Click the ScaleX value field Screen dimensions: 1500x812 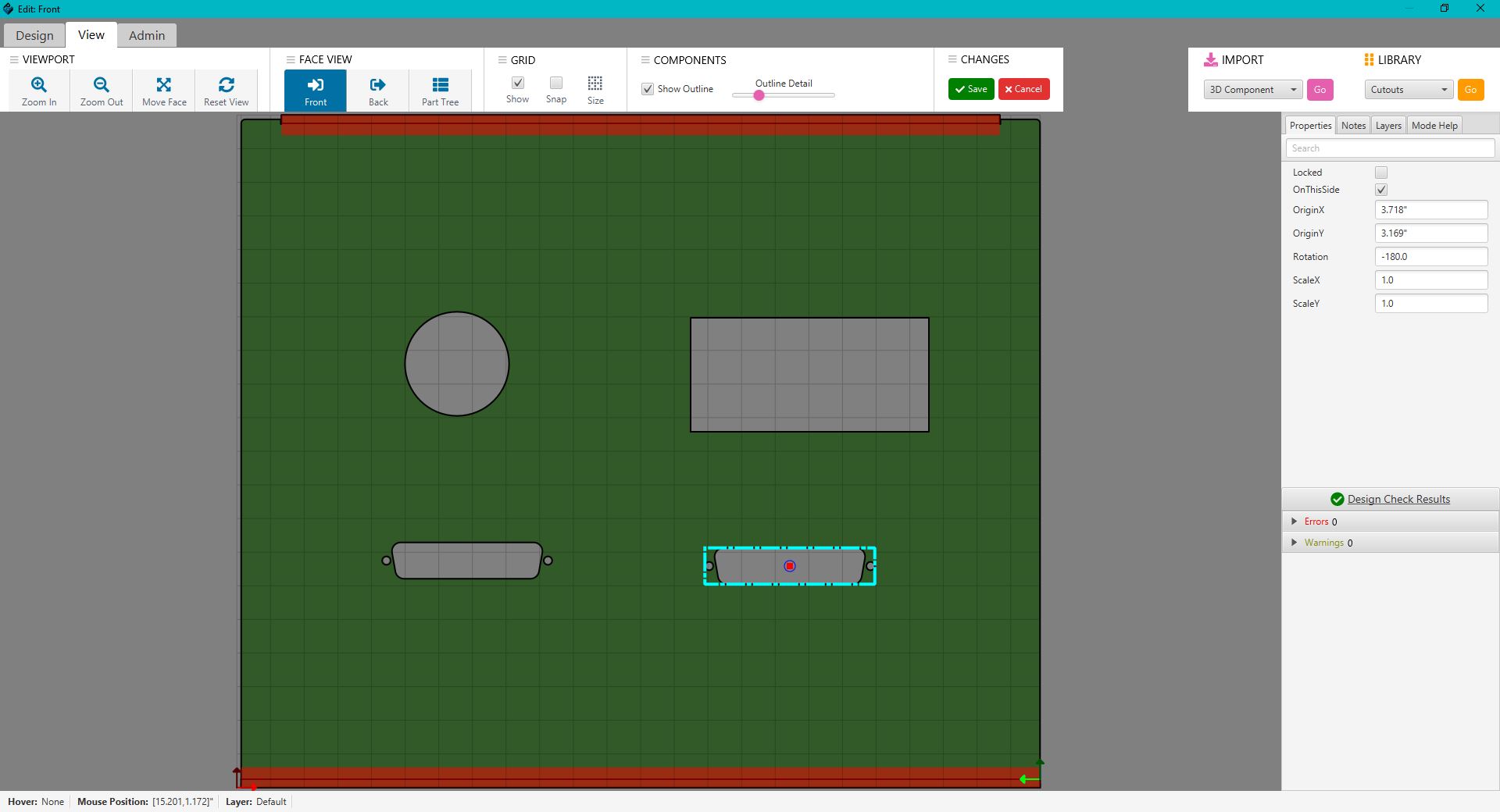tap(1431, 280)
